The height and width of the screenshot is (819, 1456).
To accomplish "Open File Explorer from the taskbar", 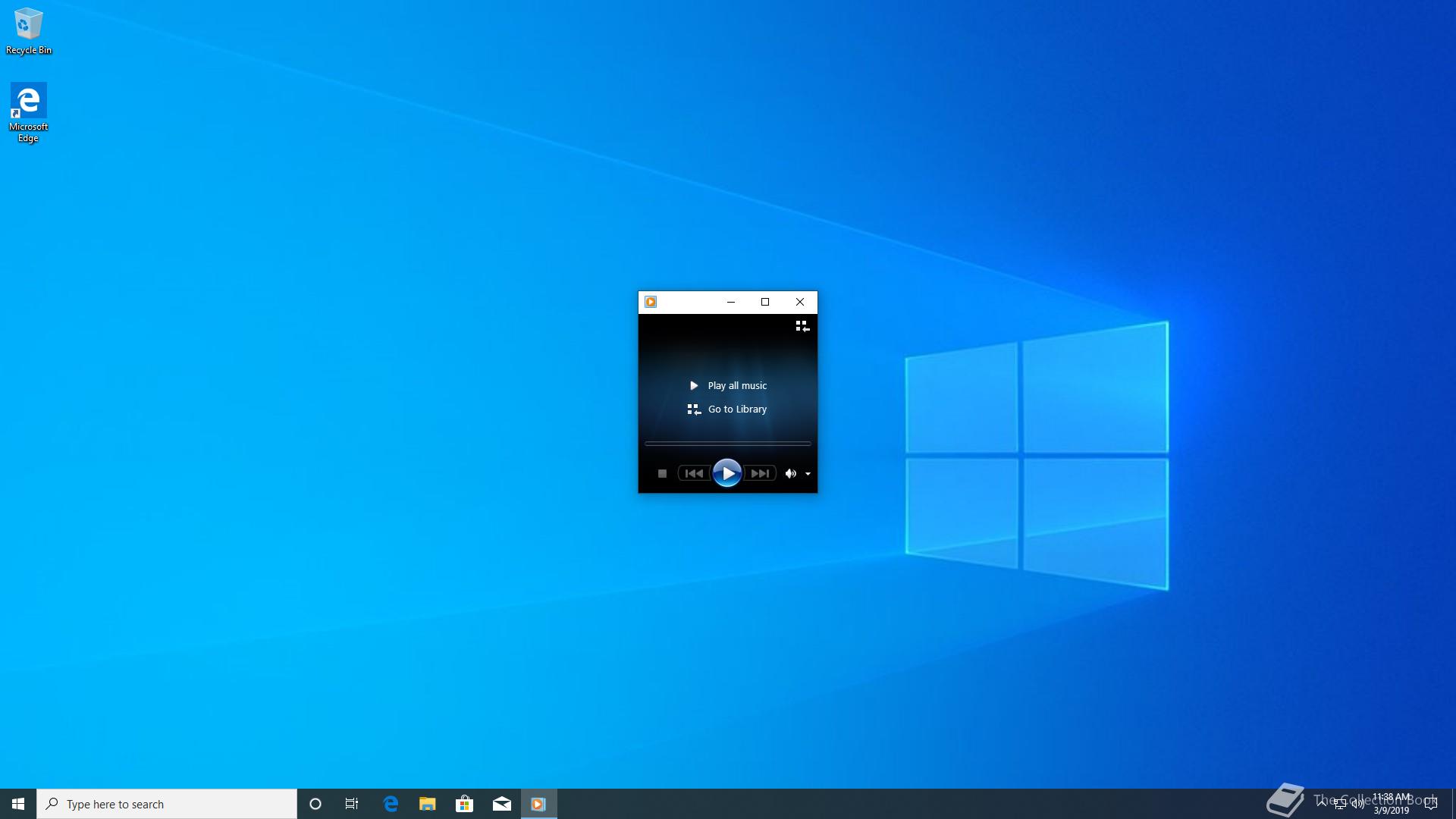I will point(428,804).
